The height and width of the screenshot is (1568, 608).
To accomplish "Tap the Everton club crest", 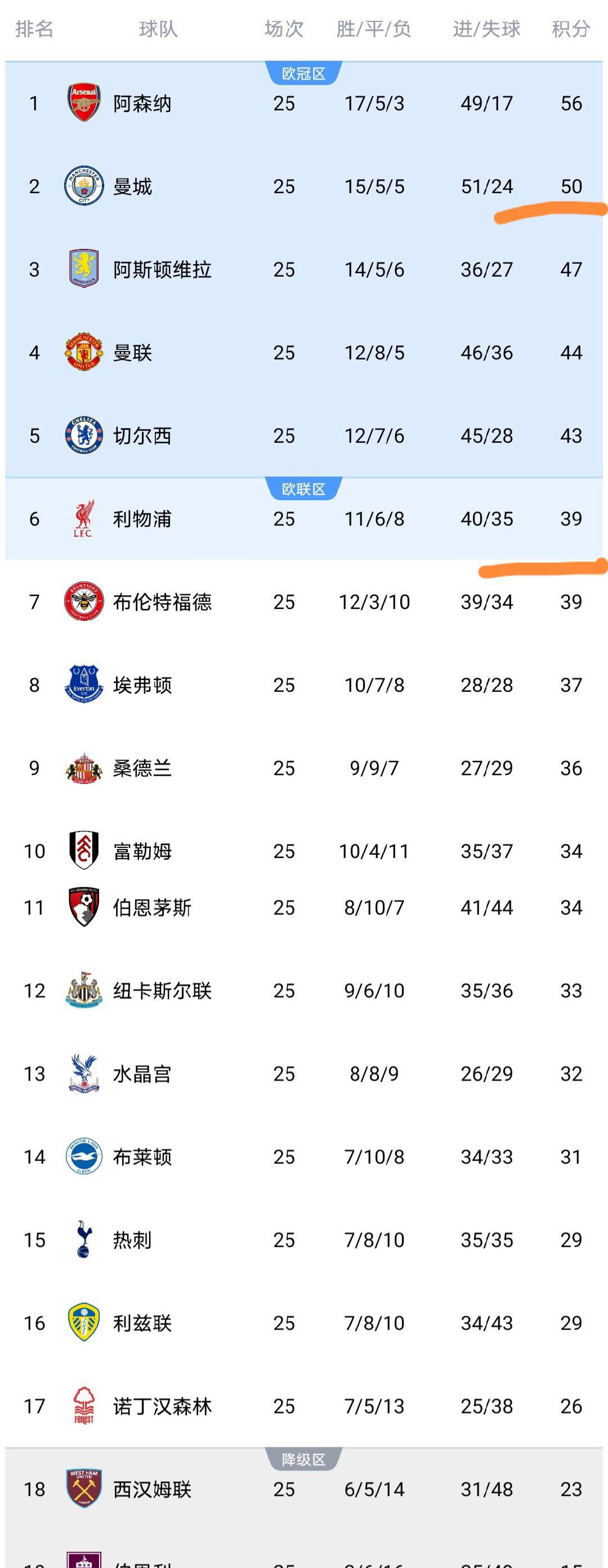I will pos(83,685).
